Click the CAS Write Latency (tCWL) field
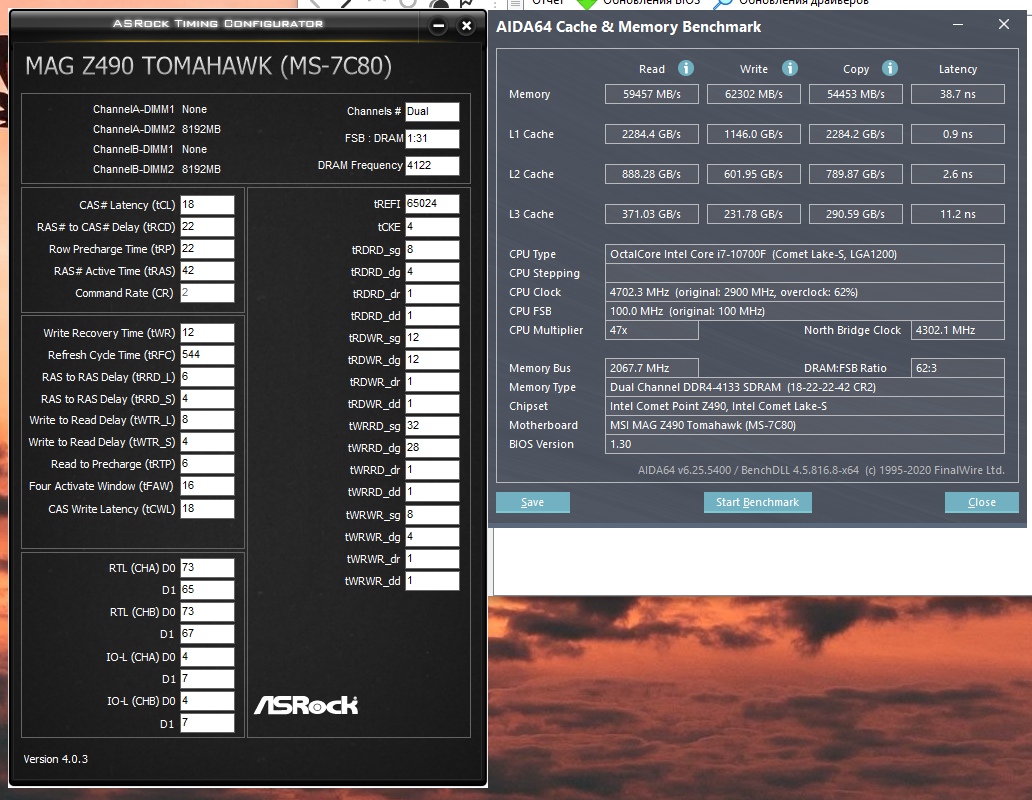 tap(207, 509)
